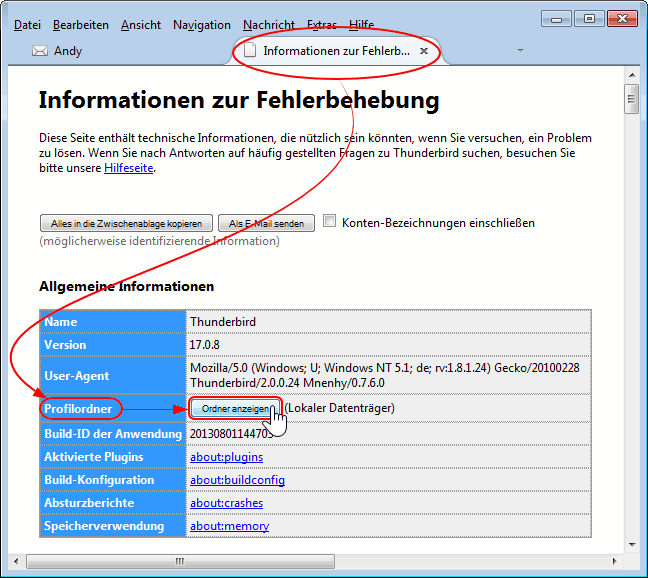
Task: Open the Hilfe menu
Action: tap(361, 25)
